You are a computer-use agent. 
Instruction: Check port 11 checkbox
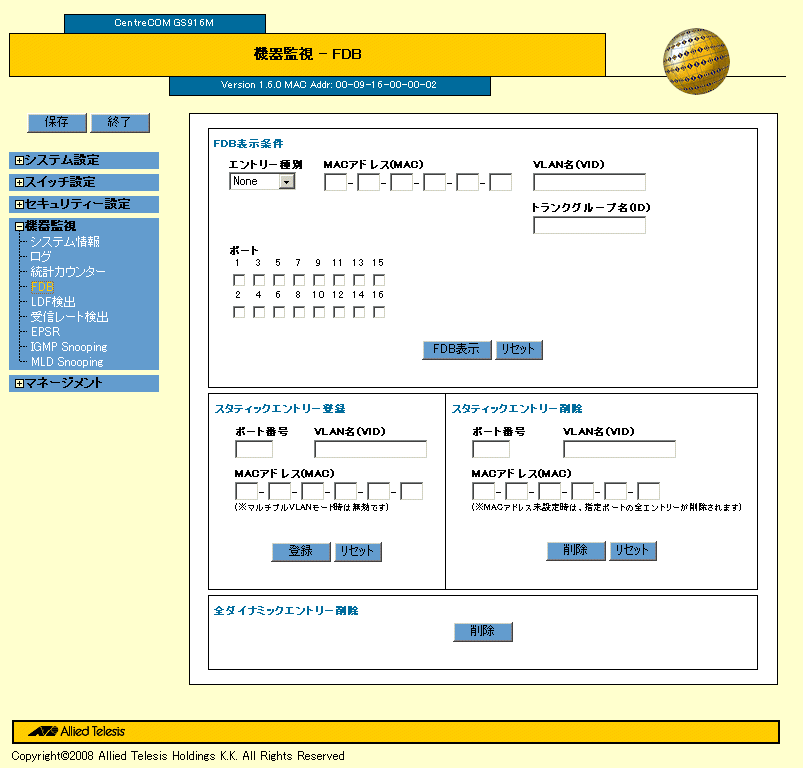(x=339, y=280)
